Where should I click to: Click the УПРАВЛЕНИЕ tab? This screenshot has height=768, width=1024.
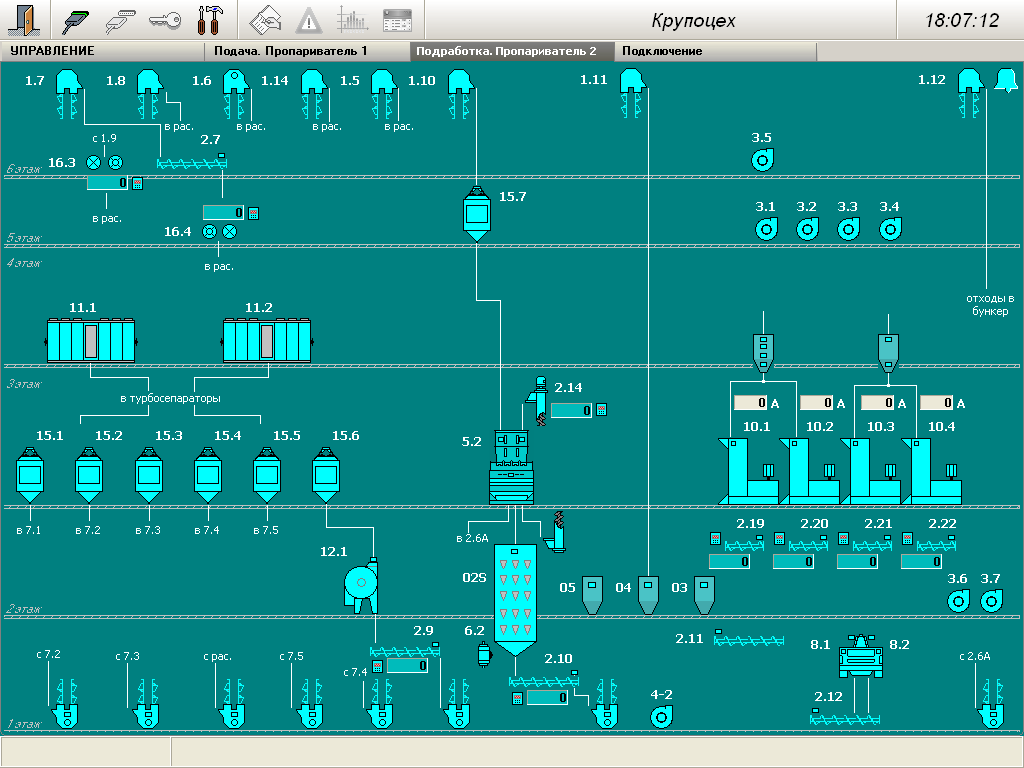(x=52, y=51)
